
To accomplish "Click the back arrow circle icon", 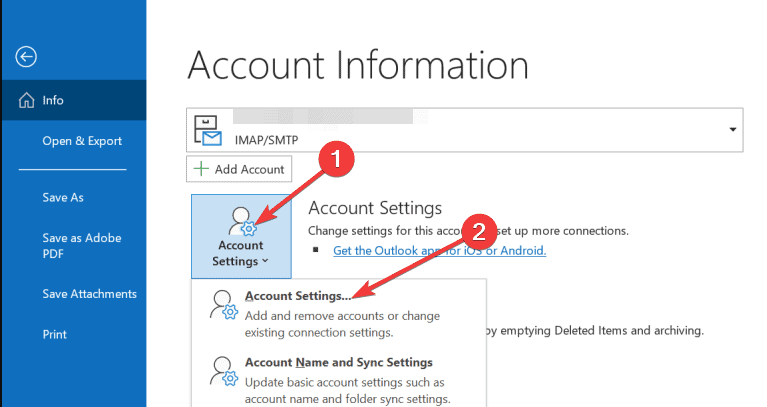I will [x=26, y=57].
